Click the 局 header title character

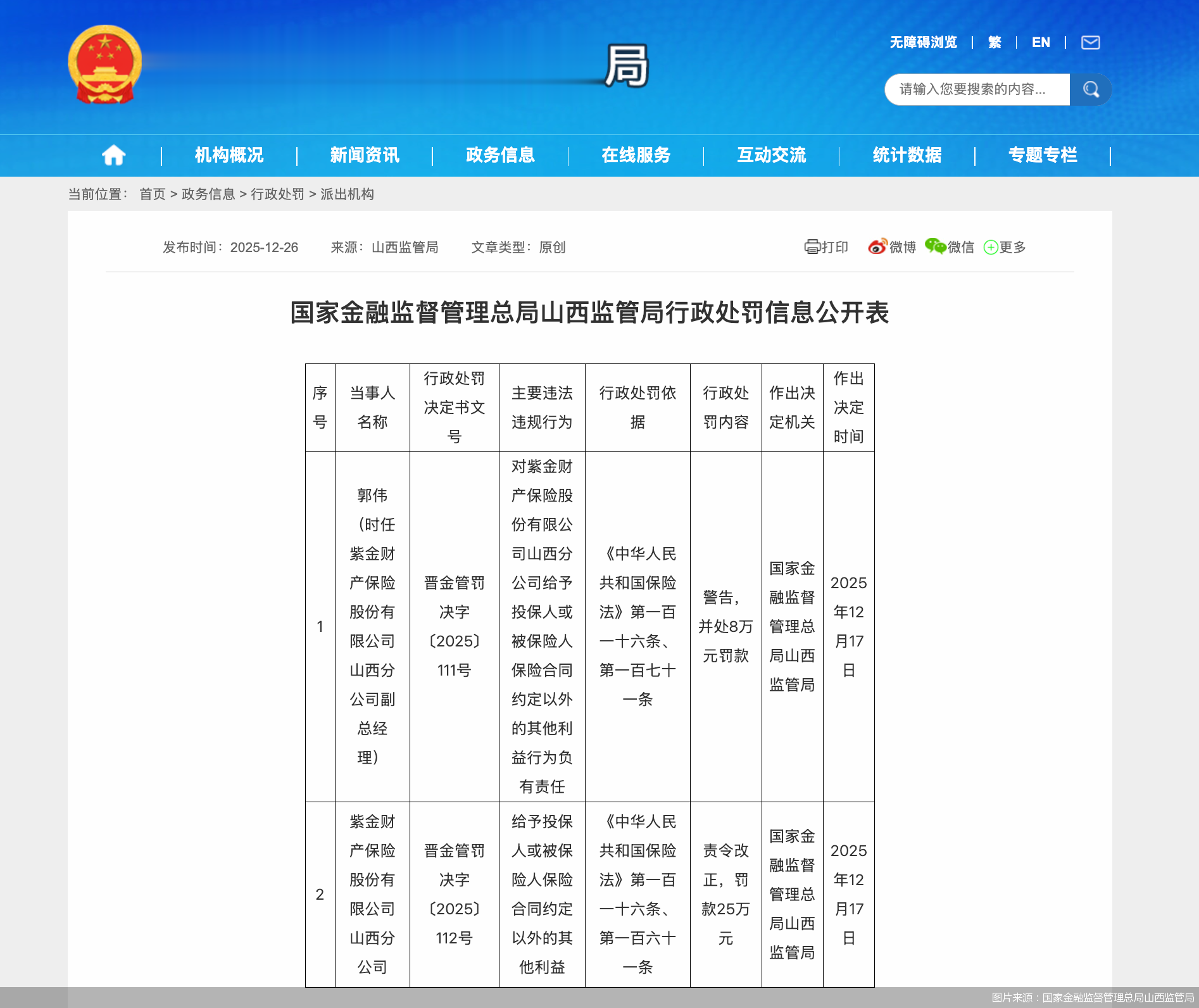coord(626,65)
